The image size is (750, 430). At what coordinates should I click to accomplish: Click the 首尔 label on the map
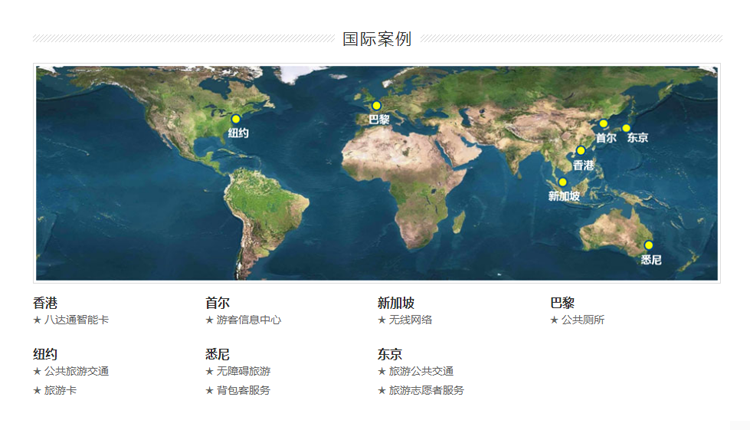[606, 138]
